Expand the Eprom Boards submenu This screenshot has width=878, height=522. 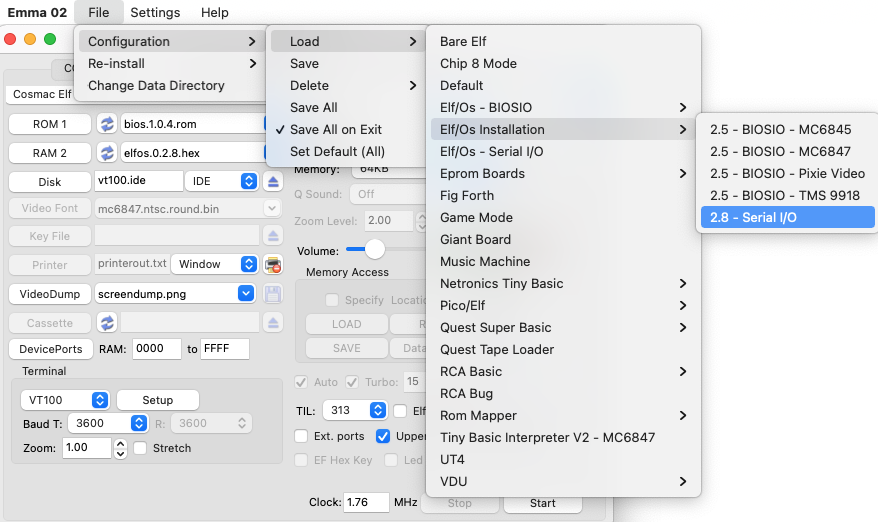(x=563, y=174)
